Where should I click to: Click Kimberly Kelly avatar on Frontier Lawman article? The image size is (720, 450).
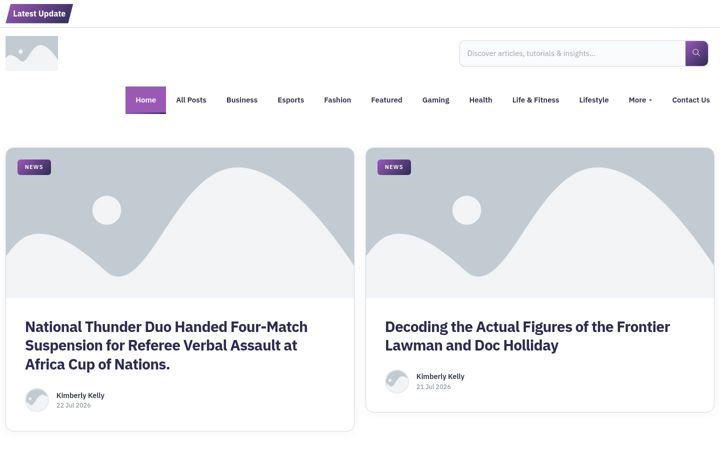397,381
